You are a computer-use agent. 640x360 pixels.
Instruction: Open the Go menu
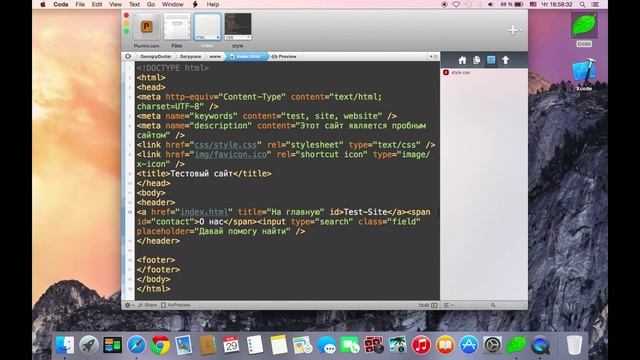point(151,4)
